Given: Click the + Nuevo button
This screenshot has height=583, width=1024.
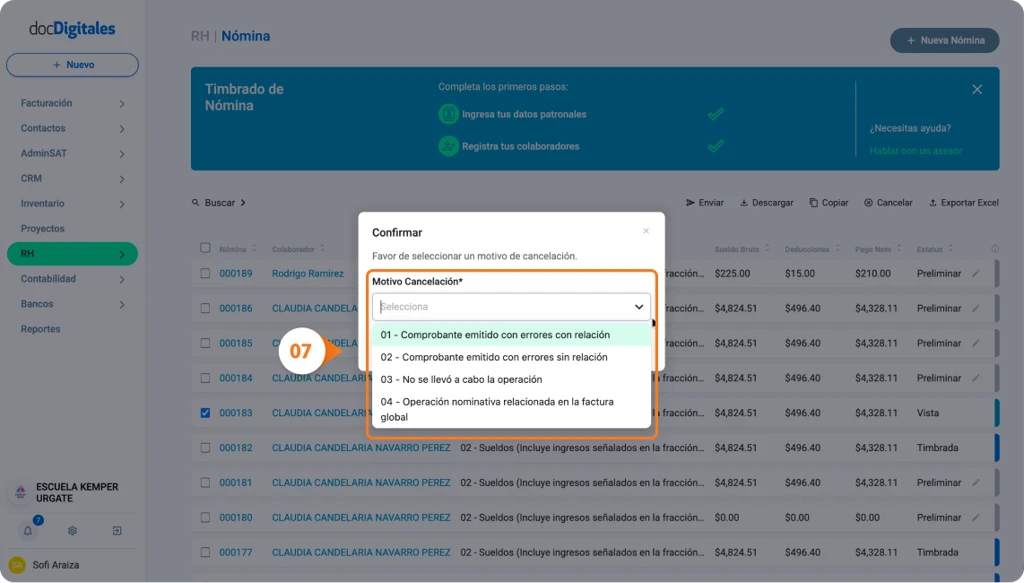Looking at the screenshot, I should click(72, 65).
